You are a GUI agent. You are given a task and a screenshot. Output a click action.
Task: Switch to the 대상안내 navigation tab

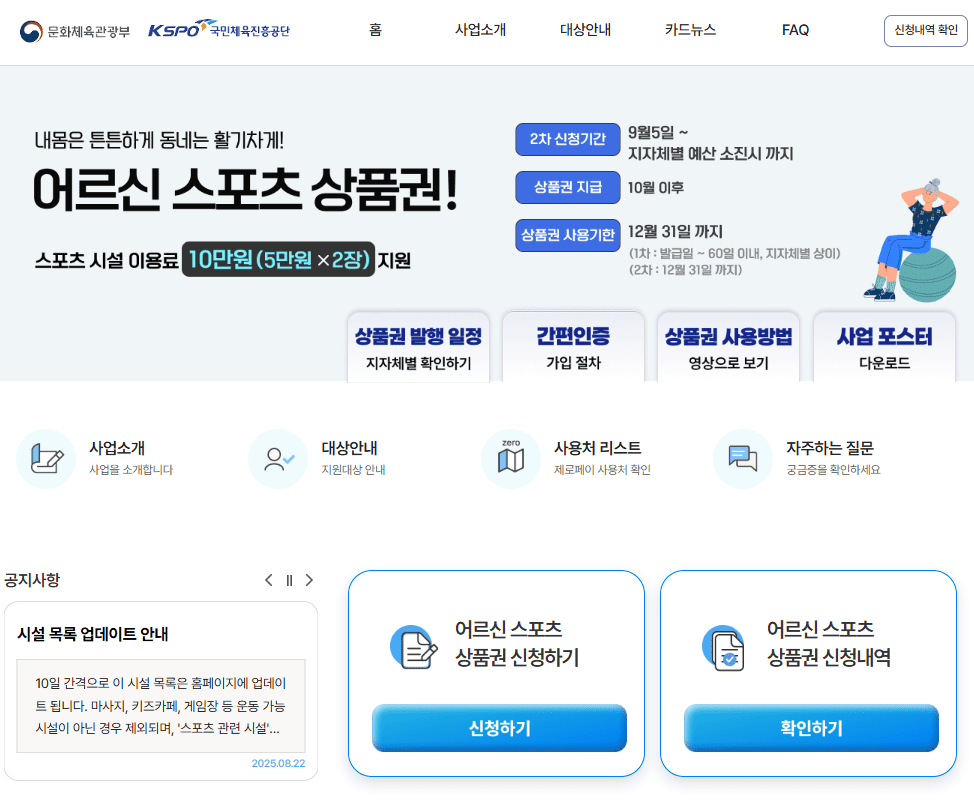586,30
